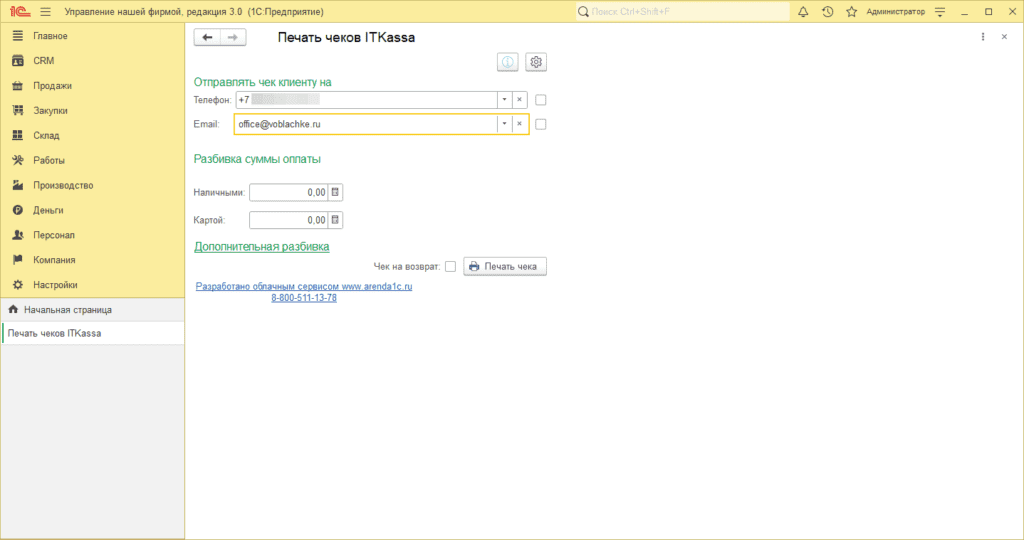Close the Печать чеков ITKassa form
The height and width of the screenshot is (540, 1024).
[1004, 37]
